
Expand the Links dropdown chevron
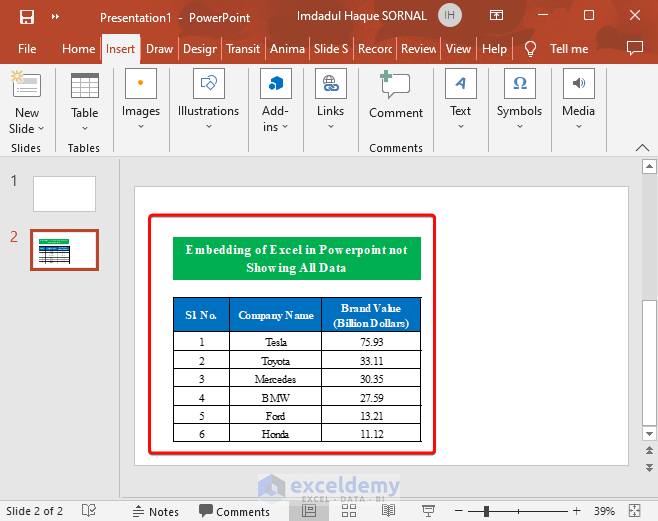(x=331, y=126)
